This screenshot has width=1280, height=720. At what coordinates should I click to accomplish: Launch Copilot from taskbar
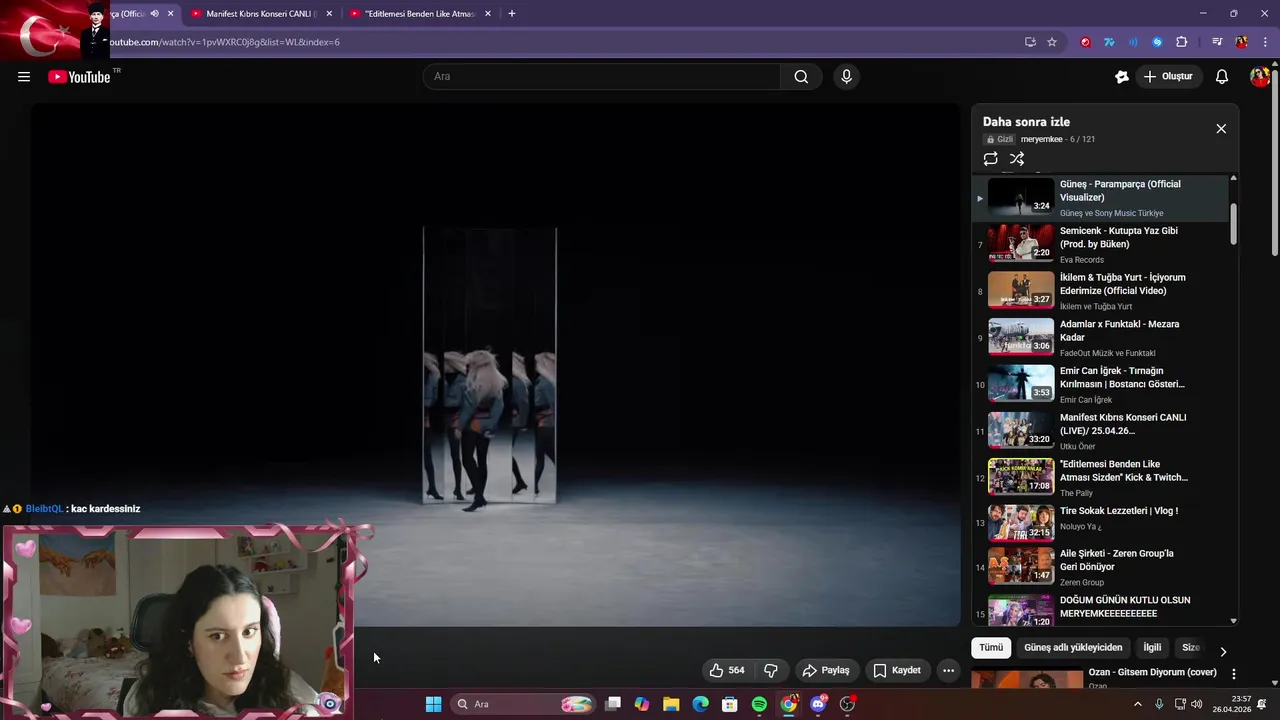[x=642, y=704]
